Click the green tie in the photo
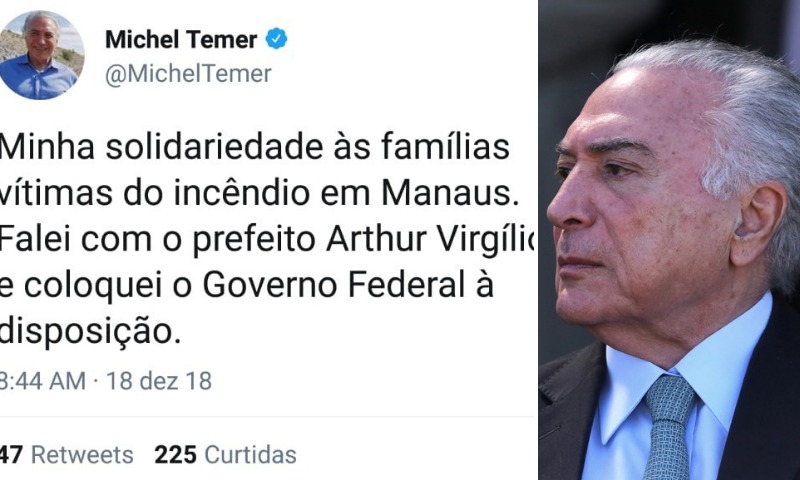Viewport: 800px width, 480px height. 669,426
